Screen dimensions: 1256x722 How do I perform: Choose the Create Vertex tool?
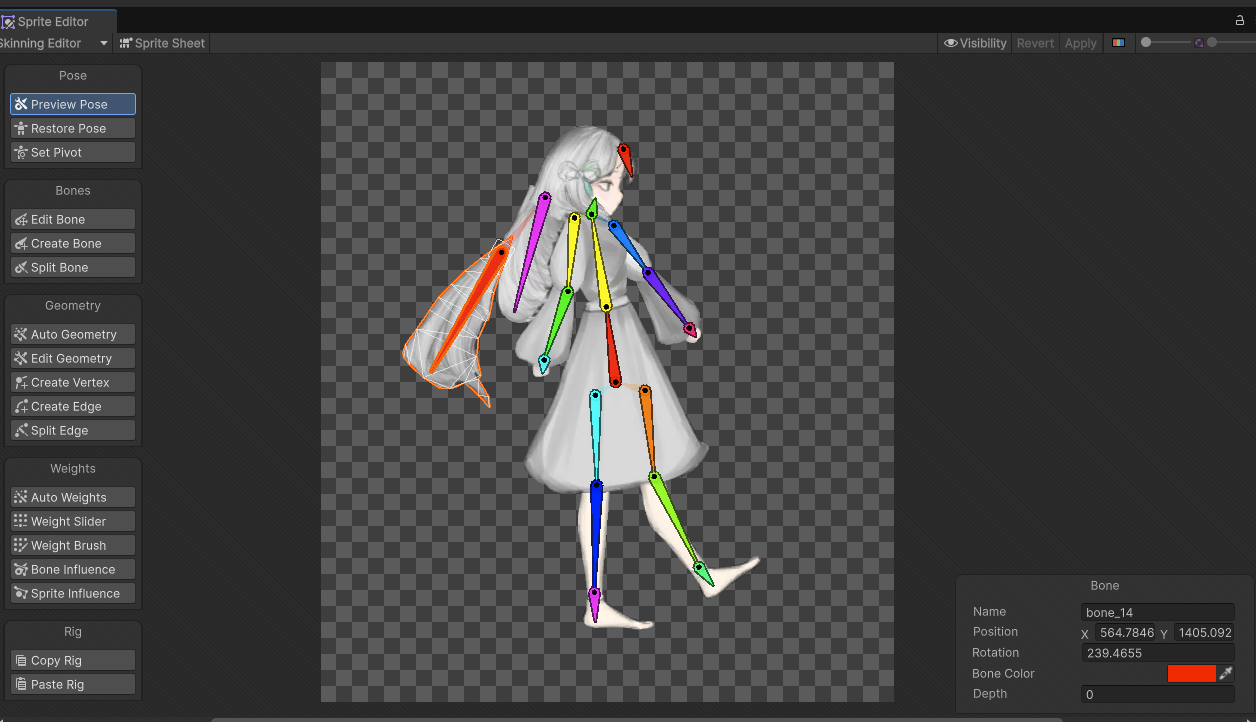coord(72,382)
